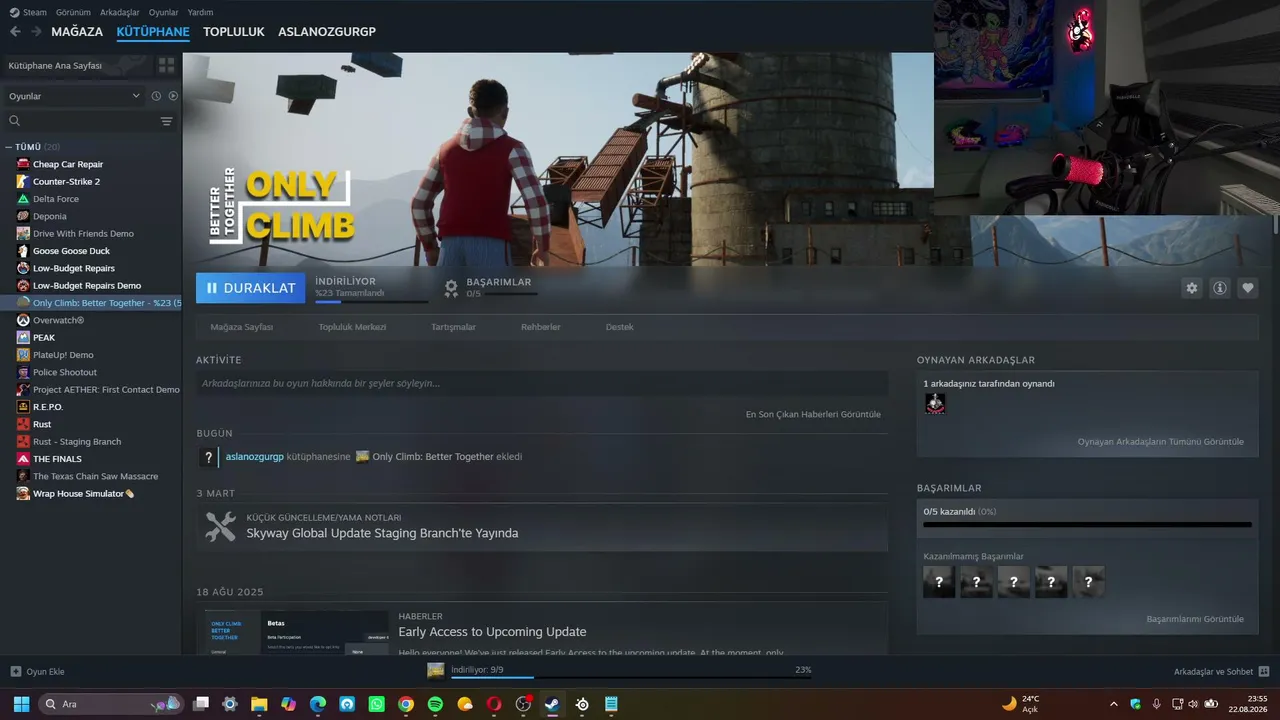Open WhatsApp from the taskbar
The height and width of the screenshot is (720, 1280).
click(376, 704)
